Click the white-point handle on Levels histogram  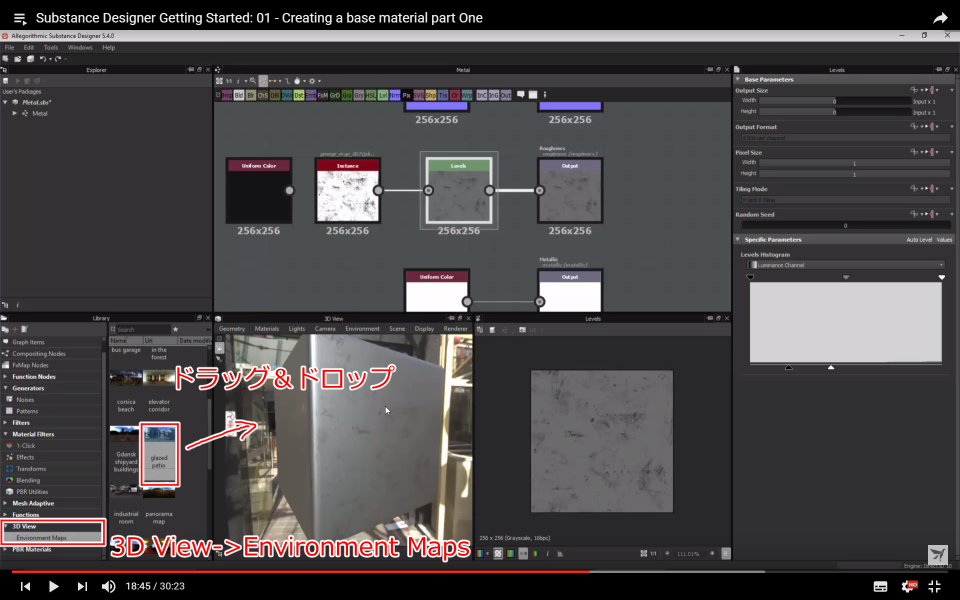click(942, 277)
